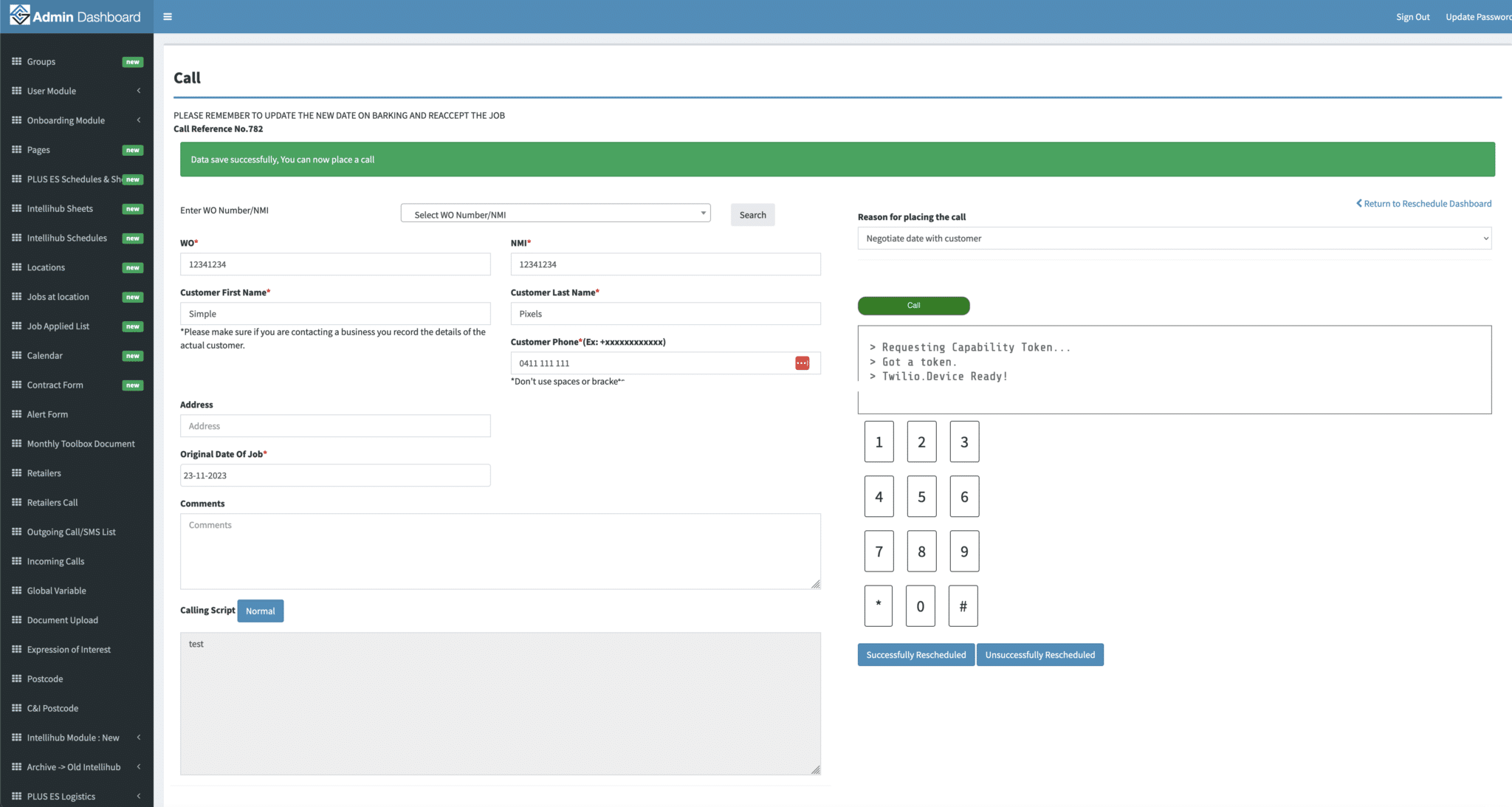The image size is (1512, 807).
Task: Click the back chevron icon before Return to Reschedule Dashboard
Action: coord(1358,203)
